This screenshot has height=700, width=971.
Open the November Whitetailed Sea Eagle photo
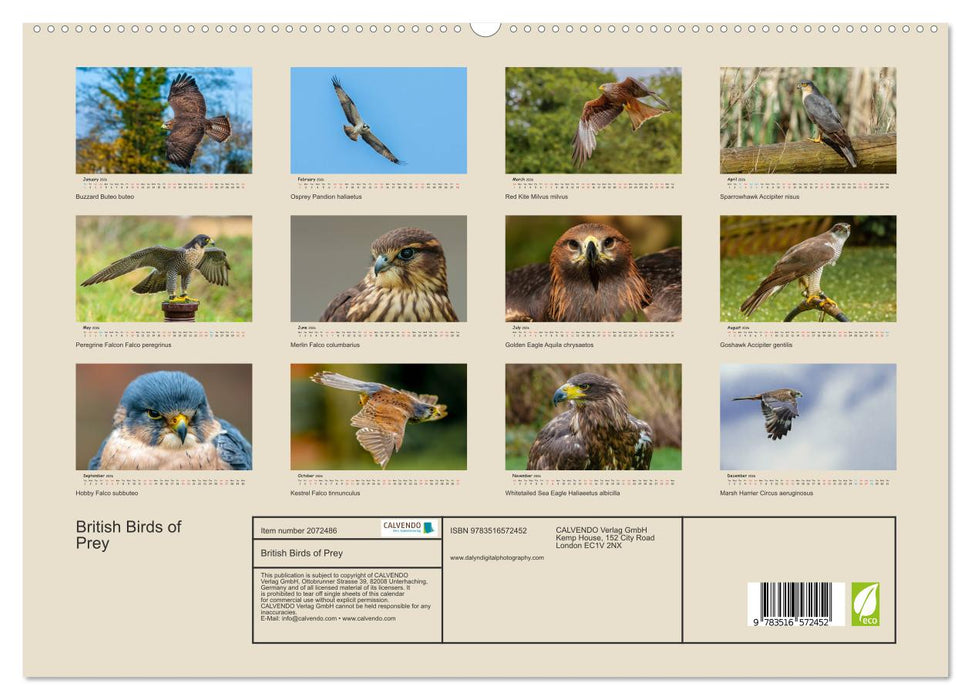[595, 417]
